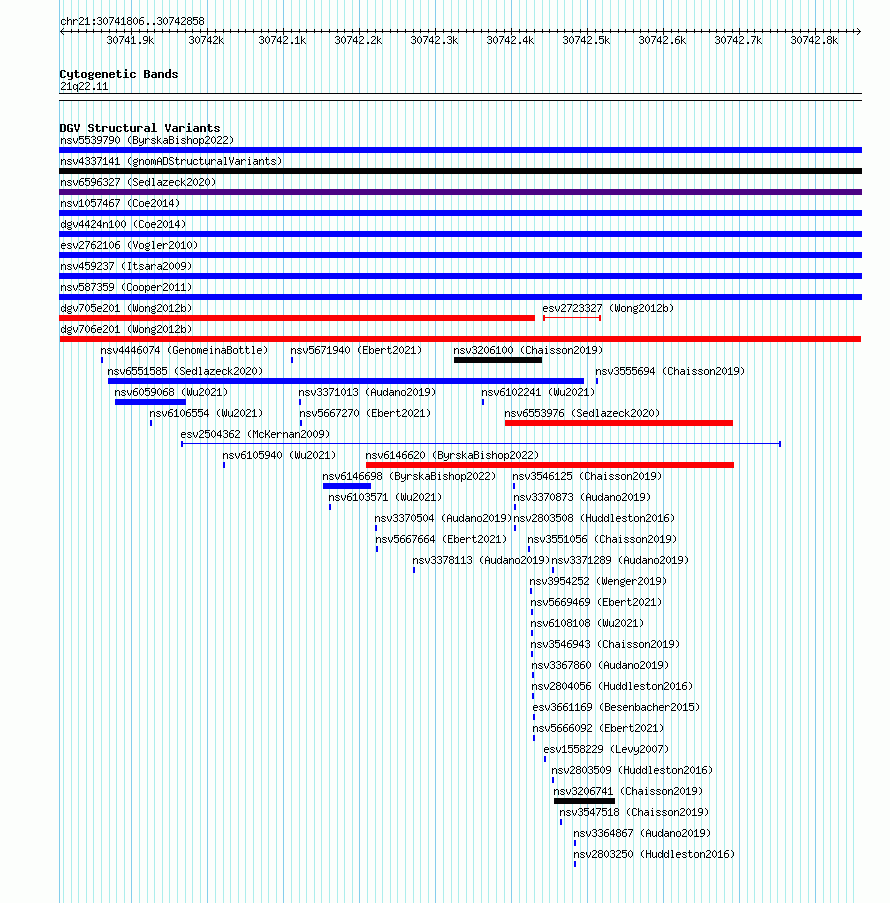Image resolution: width=890 pixels, height=903 pixels.
Task: Open the esv1558229 (Levy2007) label
Action: (x=606, y=750)
